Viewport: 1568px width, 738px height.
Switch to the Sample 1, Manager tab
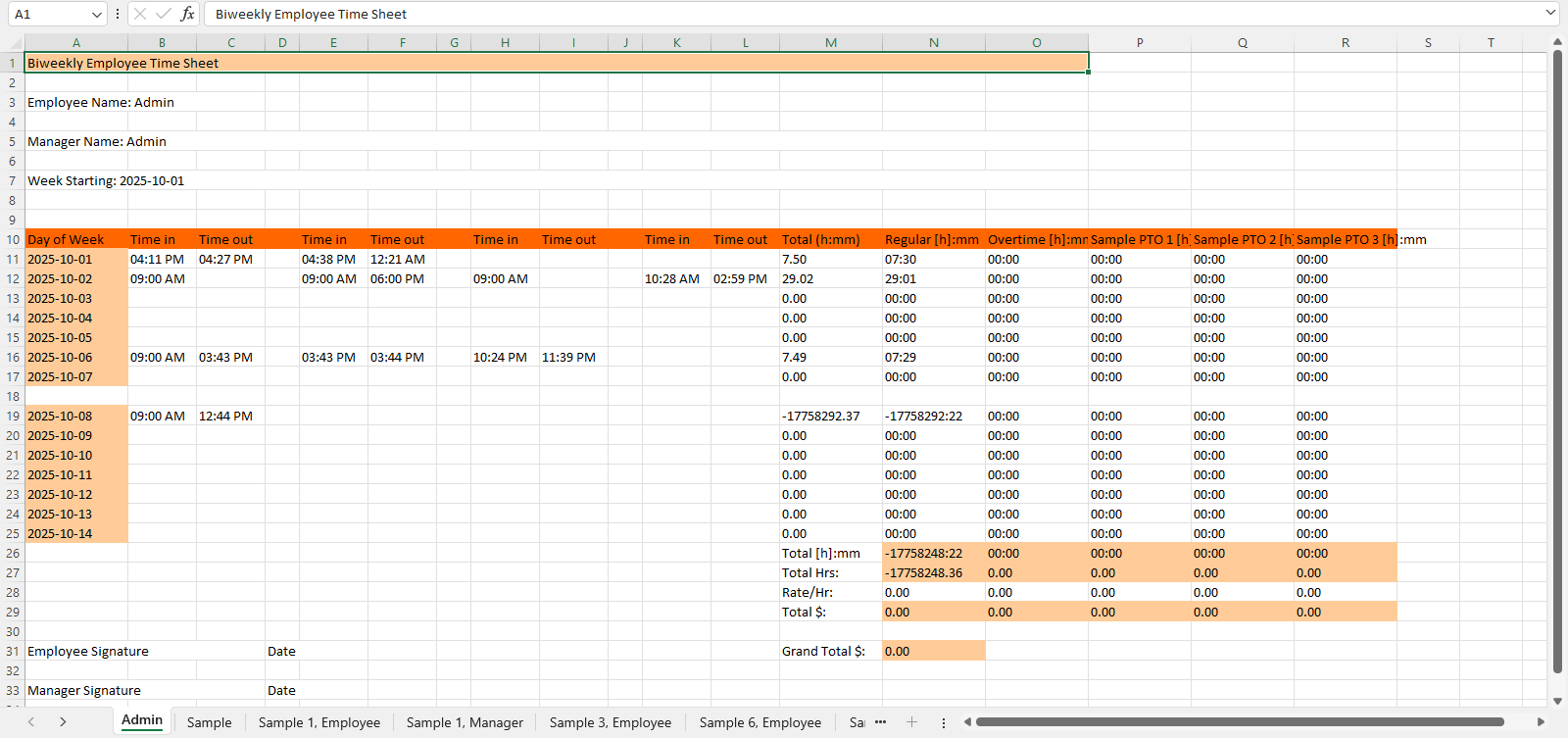[465, 722]
